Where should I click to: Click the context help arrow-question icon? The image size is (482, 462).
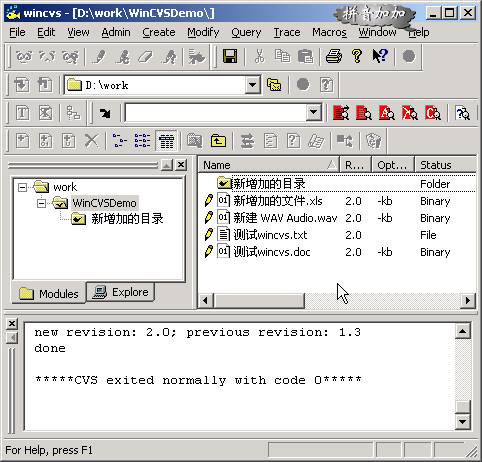(380, 56)
